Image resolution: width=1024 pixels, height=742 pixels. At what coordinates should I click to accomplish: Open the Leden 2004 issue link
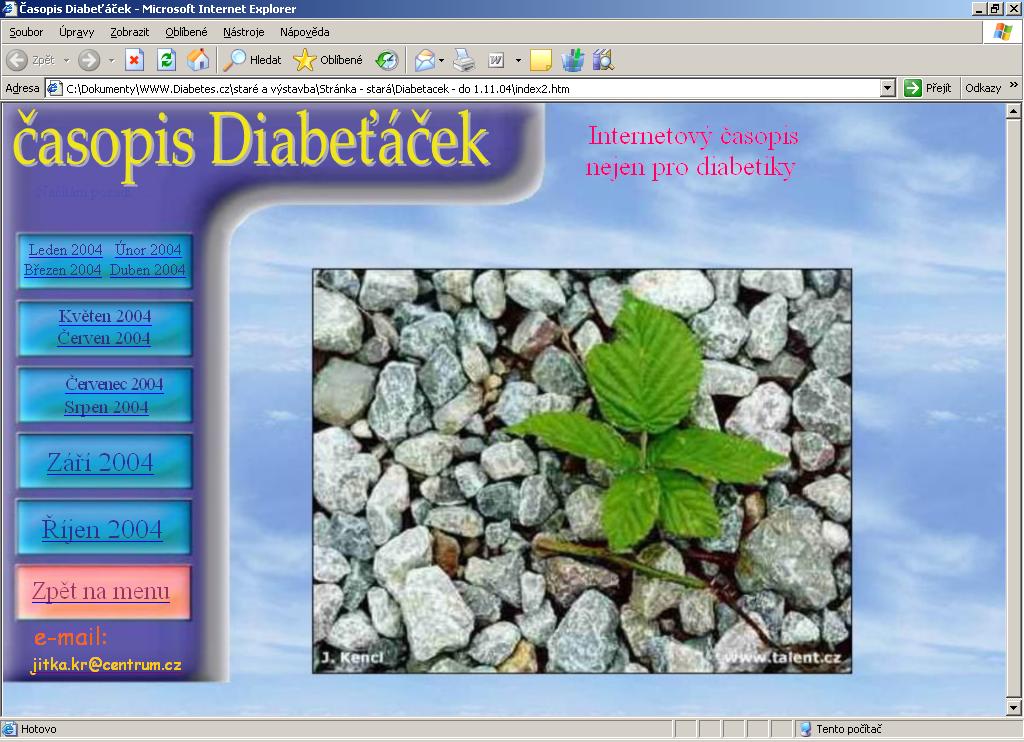[65, 250]
